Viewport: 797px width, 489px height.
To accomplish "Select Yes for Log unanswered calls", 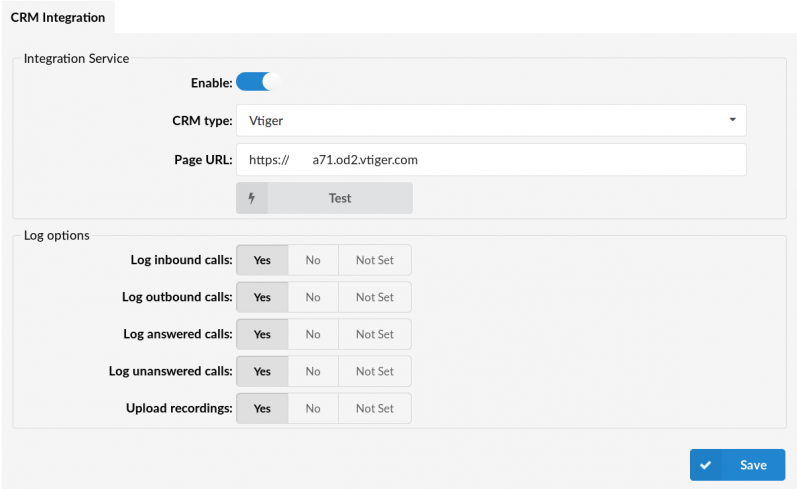I will (262, 371).
